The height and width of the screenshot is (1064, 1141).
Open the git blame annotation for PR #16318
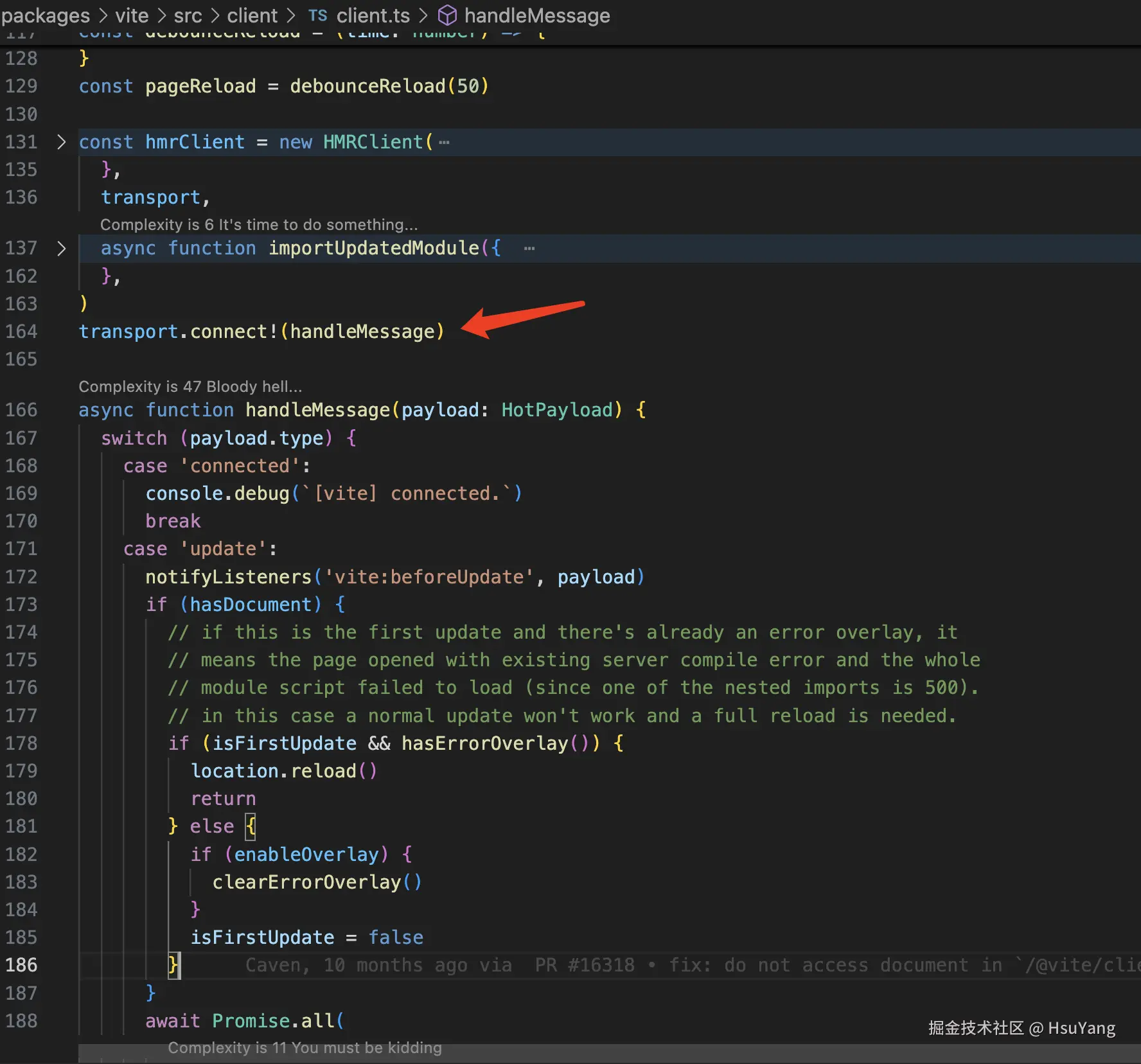[x=693, y=965]
